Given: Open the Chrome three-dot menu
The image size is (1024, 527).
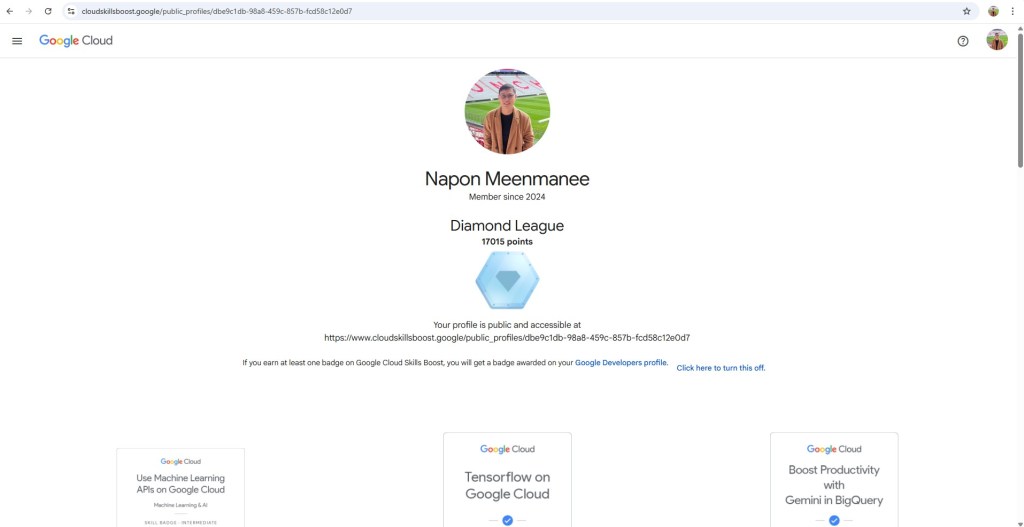Looking at the screenshot, I should (1013, 11).
